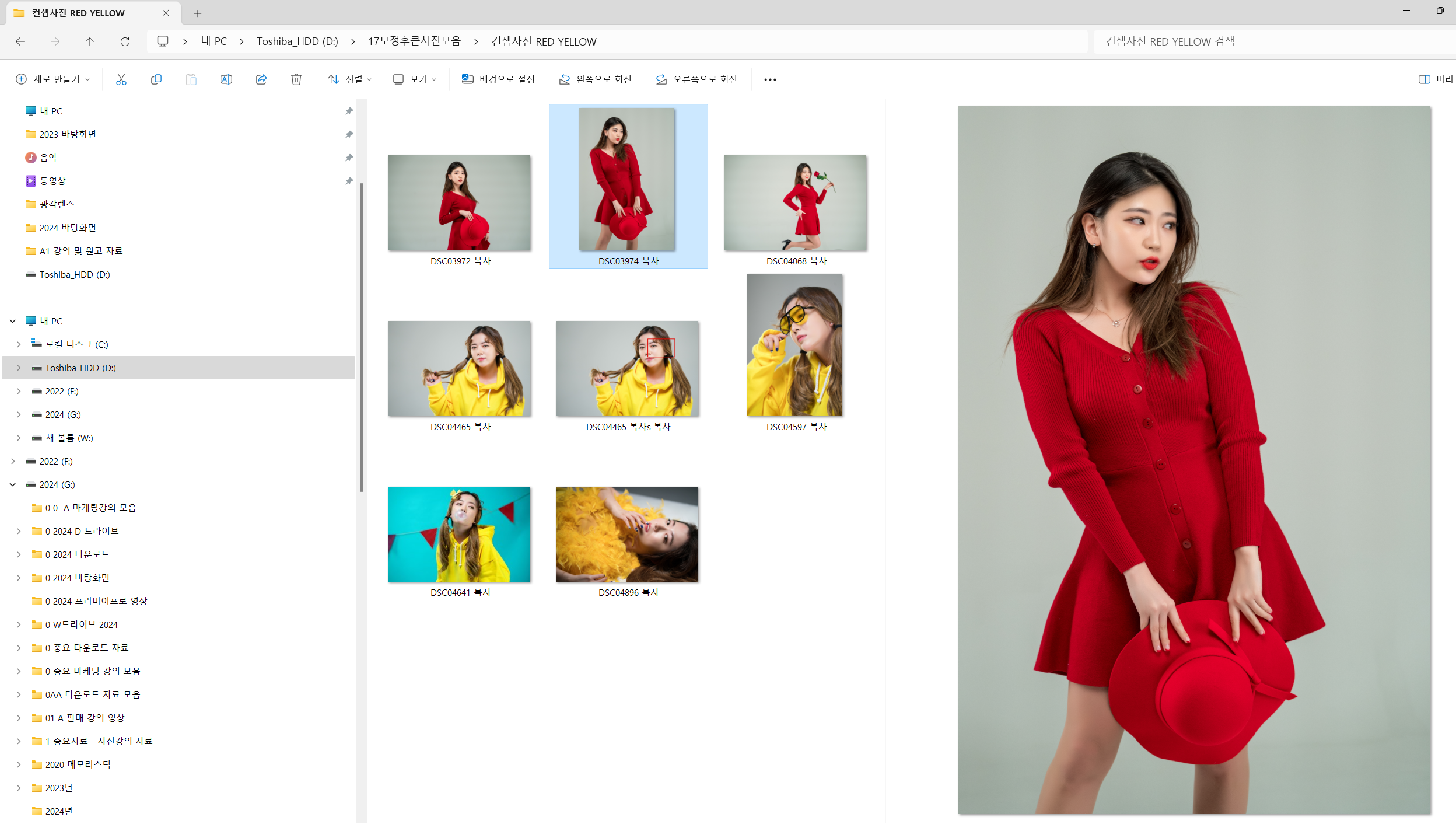Click 17보정후큰사진모음 in the breadcrumb path
1456x824 pixels.
tap(414, 41)
